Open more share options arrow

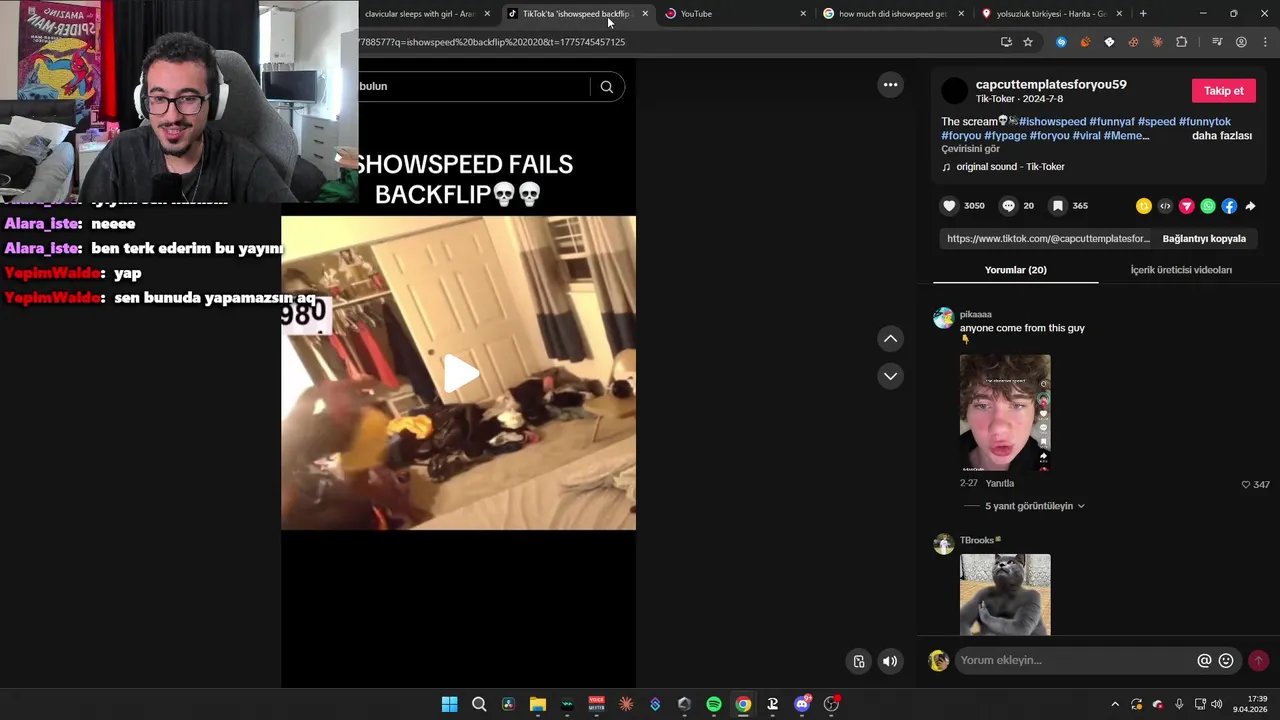coord(1250,206)
